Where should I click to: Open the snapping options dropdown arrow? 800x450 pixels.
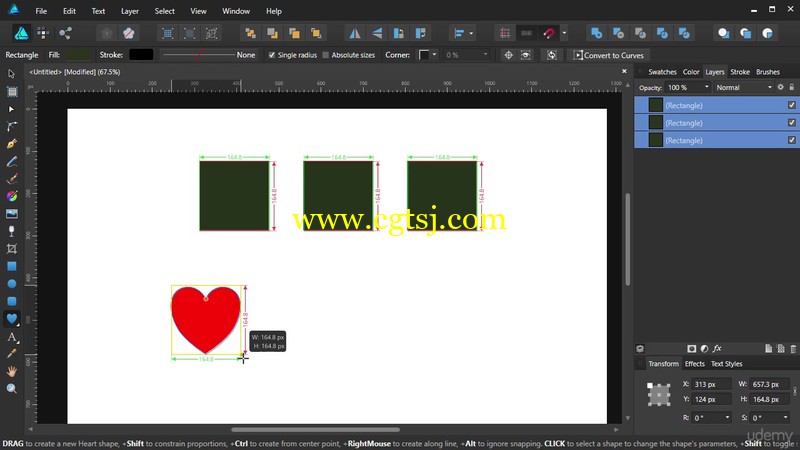(x=564, y=34)
